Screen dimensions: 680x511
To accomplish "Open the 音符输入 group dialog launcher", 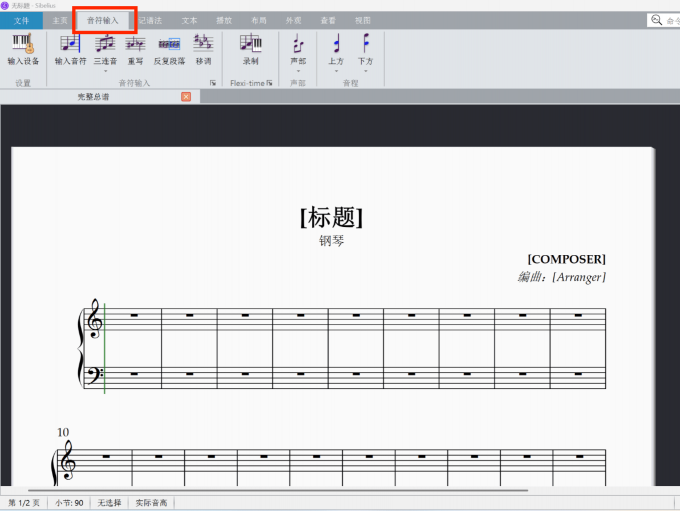I will pyautogui.click(x=213, y=83).
